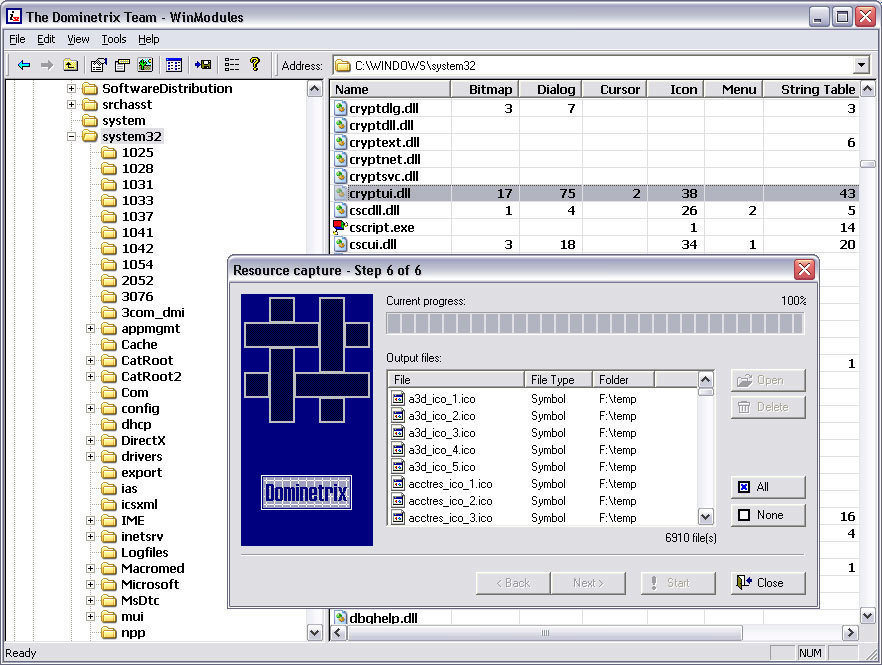Click the Folder column header in dialog

coord(623,380)
